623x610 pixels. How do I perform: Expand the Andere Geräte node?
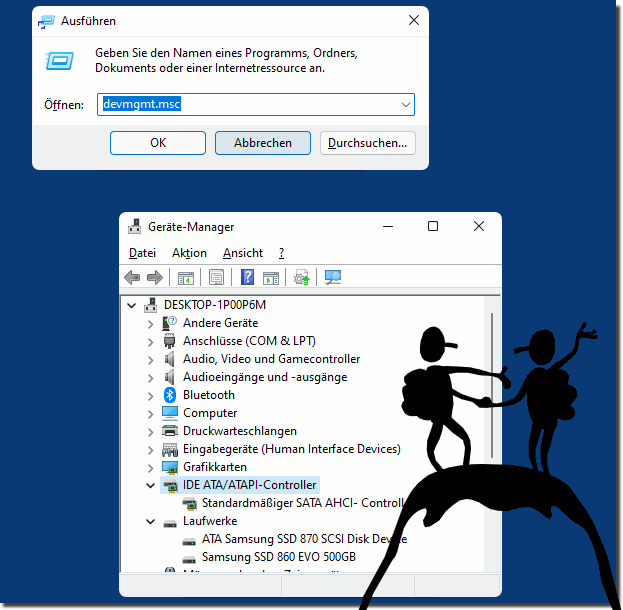point(150,324)
